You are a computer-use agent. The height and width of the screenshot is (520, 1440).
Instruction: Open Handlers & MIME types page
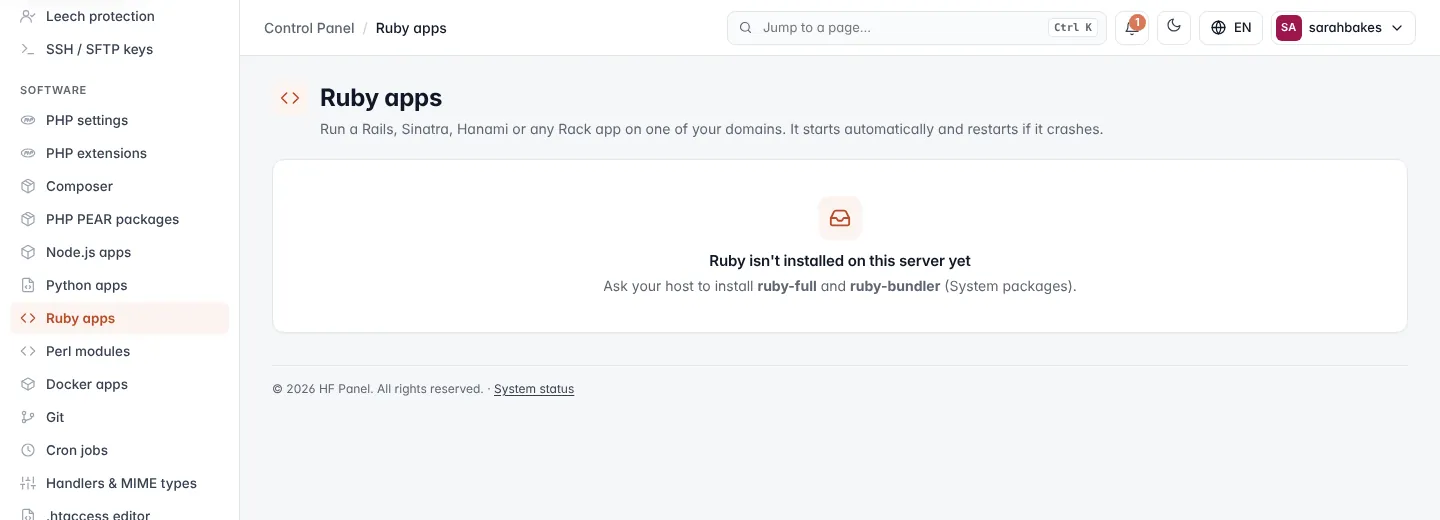coord(121,483)
